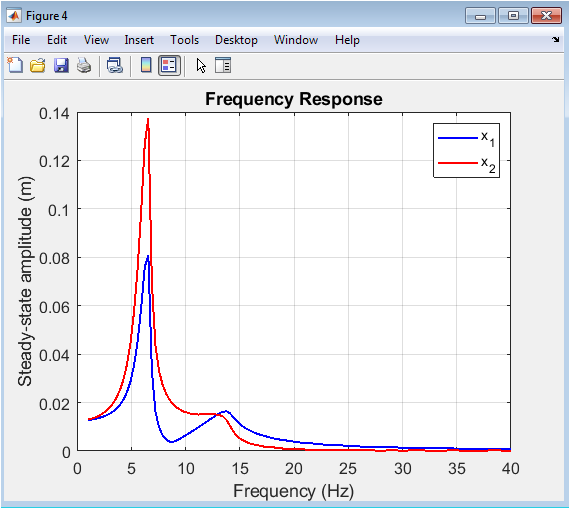This screenshot has width=570, height=509.
Task: Print the figure with the printer icon
Action: click(x=84, y=66)
